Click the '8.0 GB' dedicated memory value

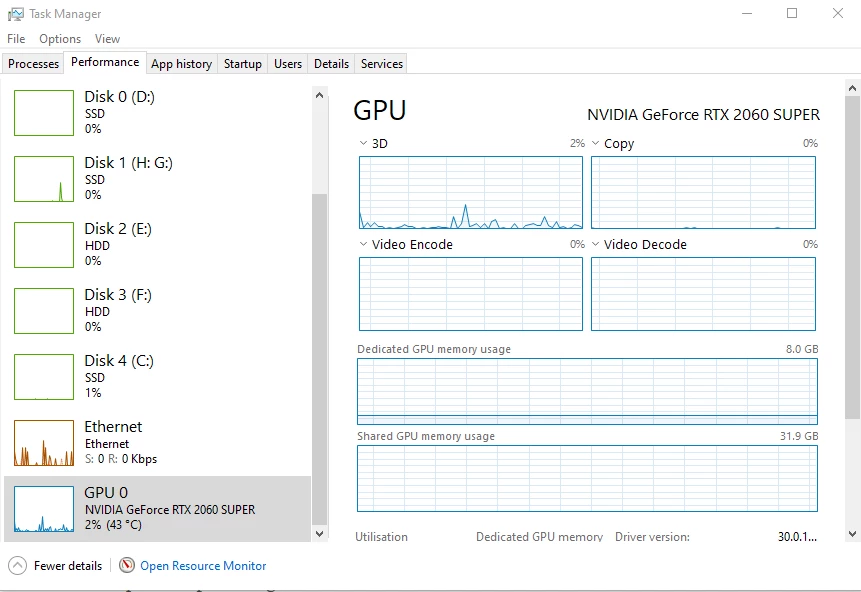point(802,349)
